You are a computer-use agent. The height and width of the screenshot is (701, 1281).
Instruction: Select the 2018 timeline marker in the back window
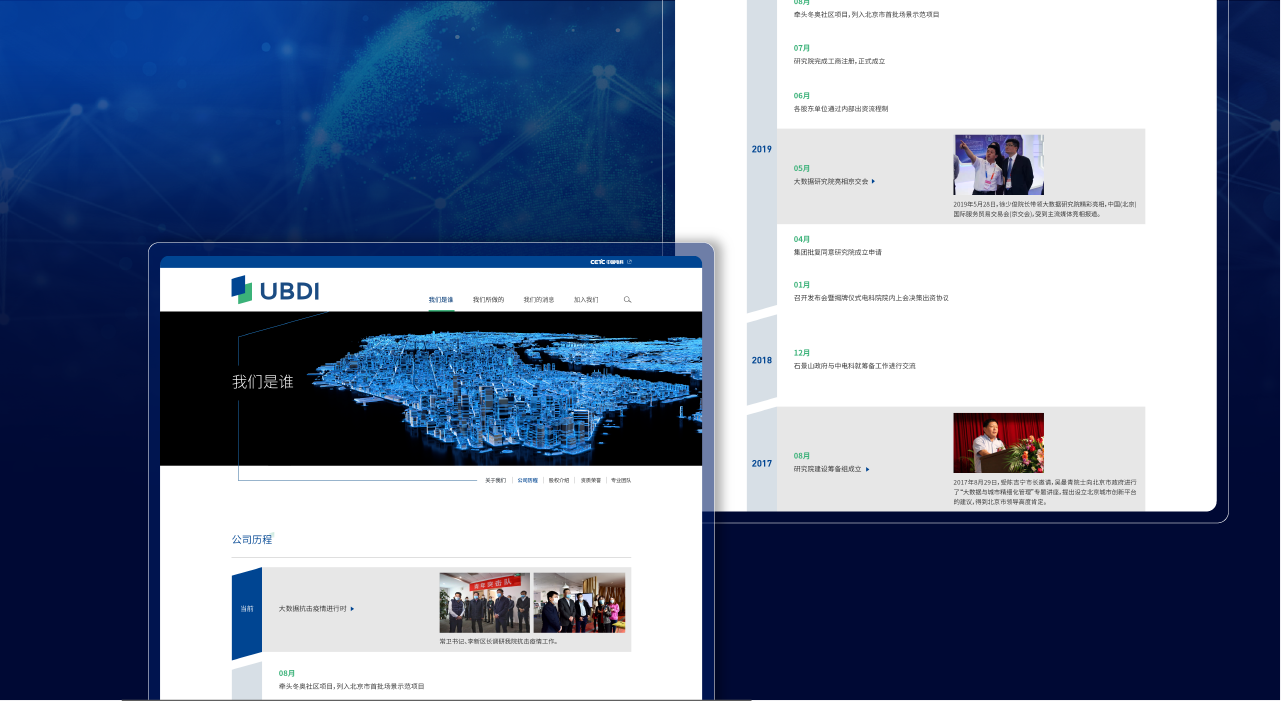point(762,360)
